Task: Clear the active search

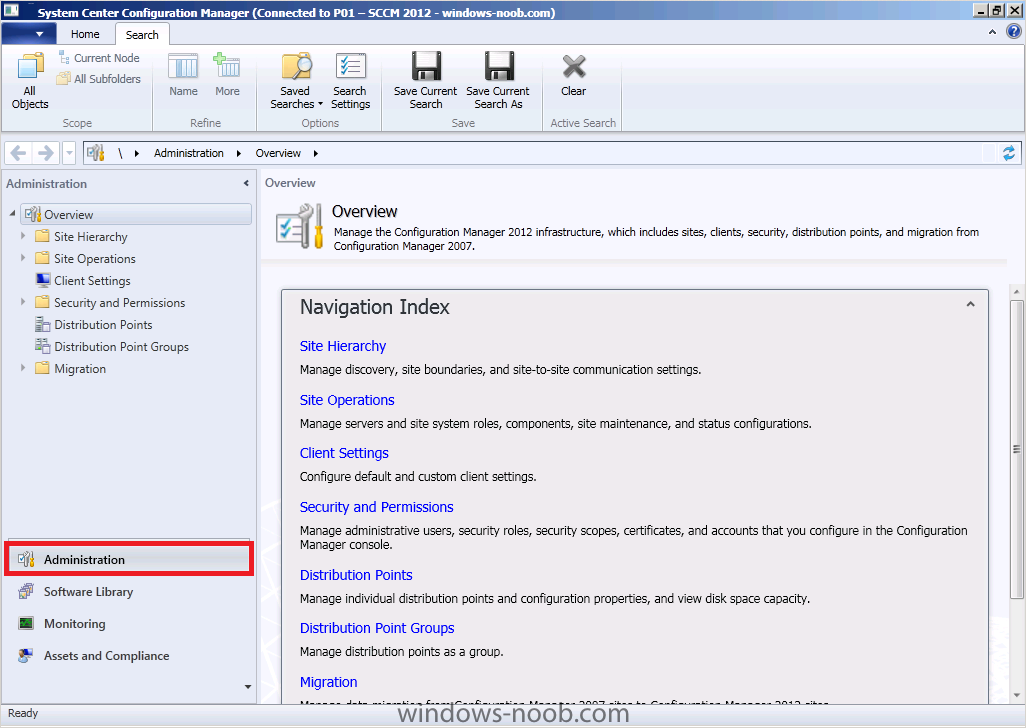Action: (x=573, y=75)
